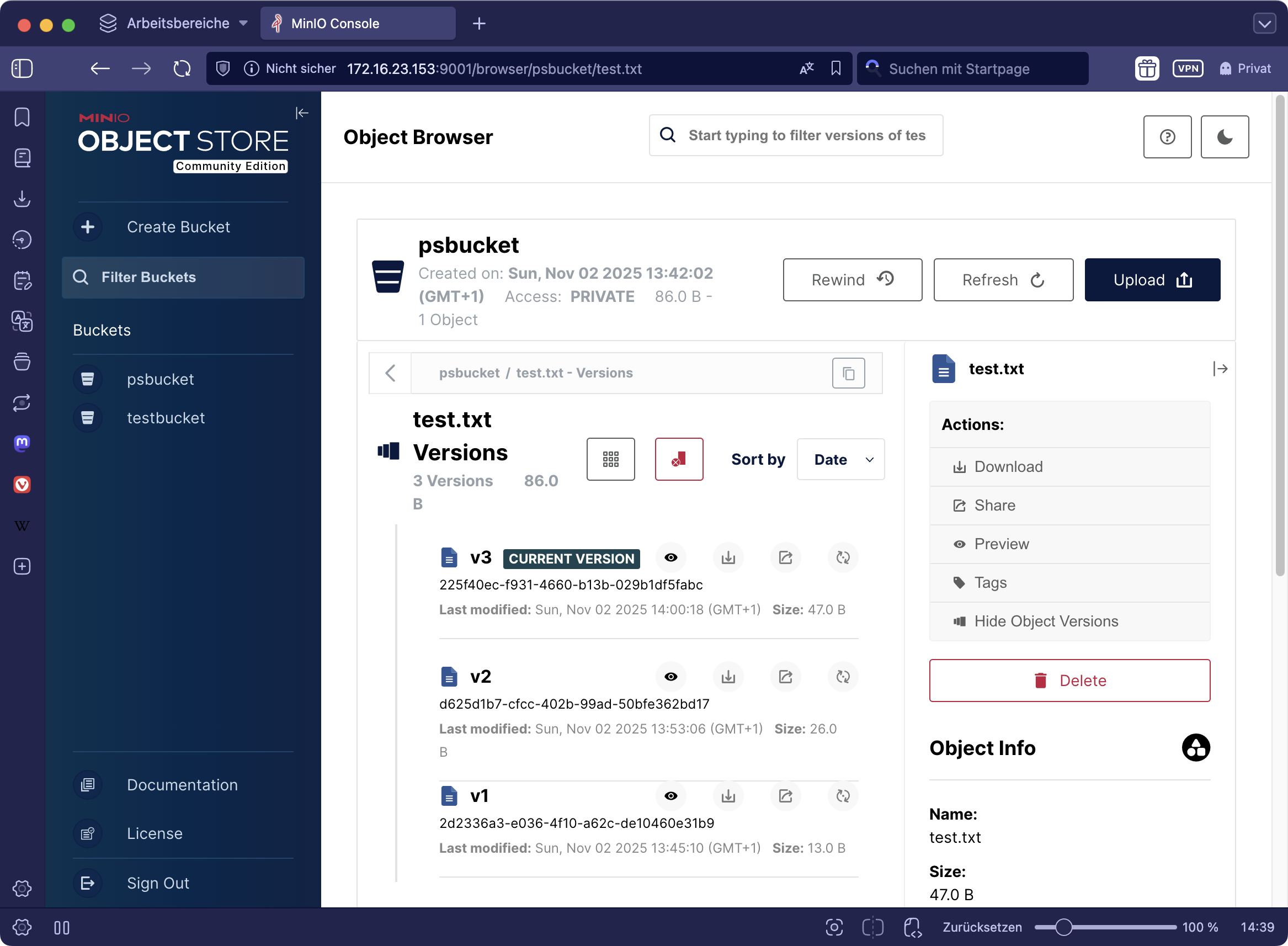This screenshot has height=946, width=1288.
Task: Click the Object Info metadata icon
Action: 1195,748
